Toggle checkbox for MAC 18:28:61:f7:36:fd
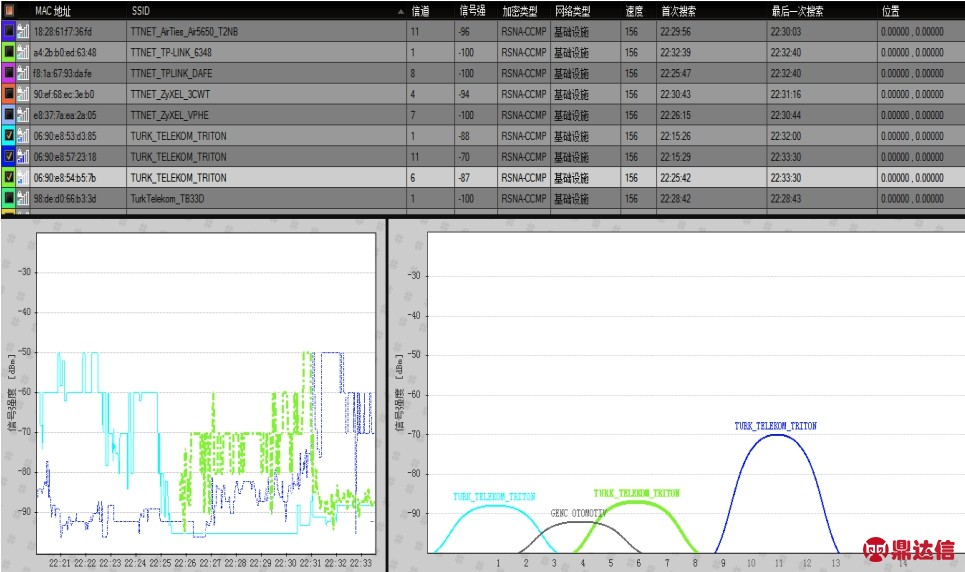The image size is (965, 572). click(9, 31)
